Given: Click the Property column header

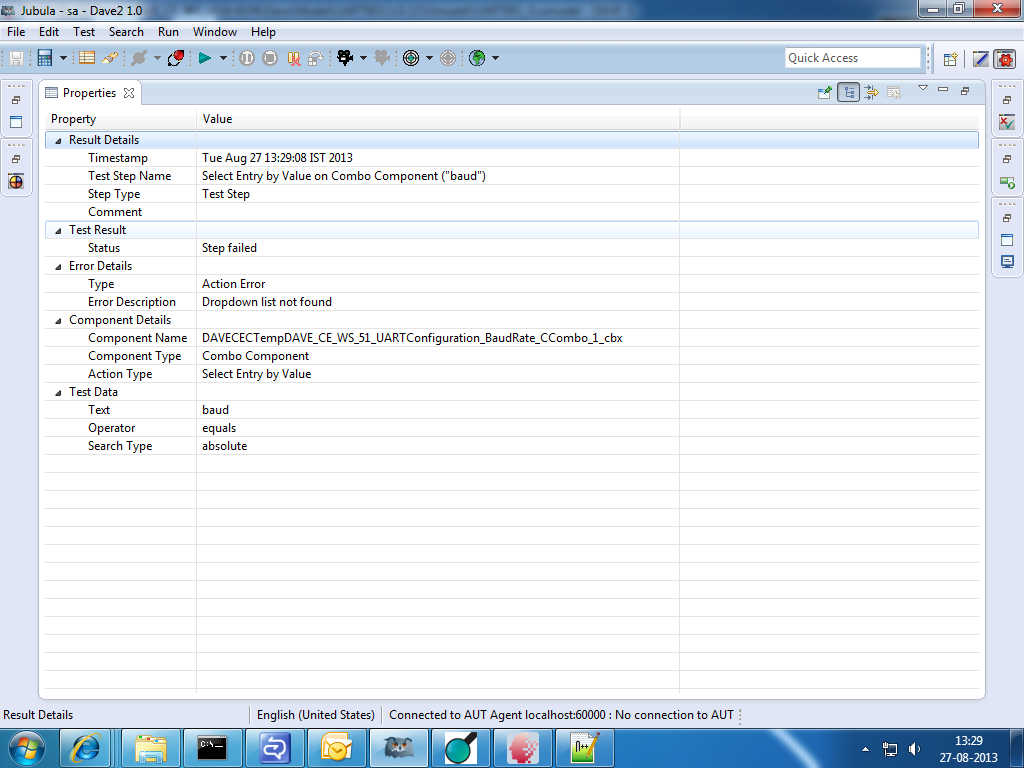Looking at the screenshot, I should (x=121, y=119).
